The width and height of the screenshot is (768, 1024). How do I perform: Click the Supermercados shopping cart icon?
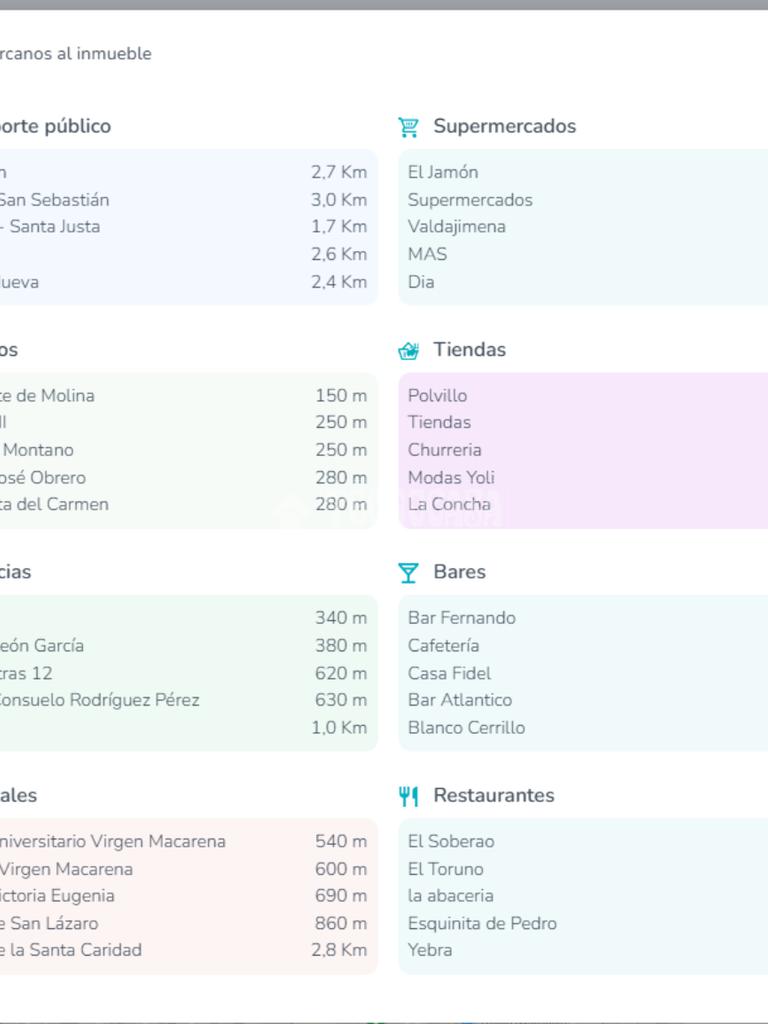[408, 127]
